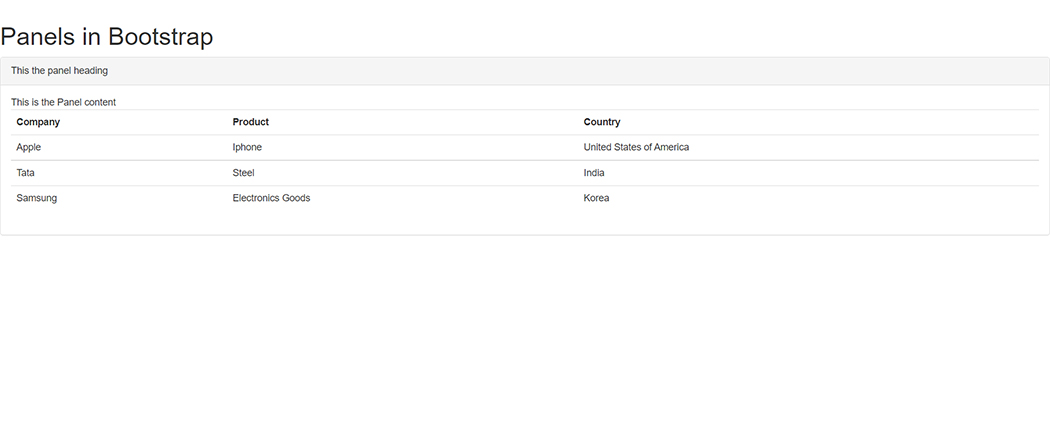This screenshot has height=448, width=1050.
Task: Click the Iphone product cell
Action: 247,147
